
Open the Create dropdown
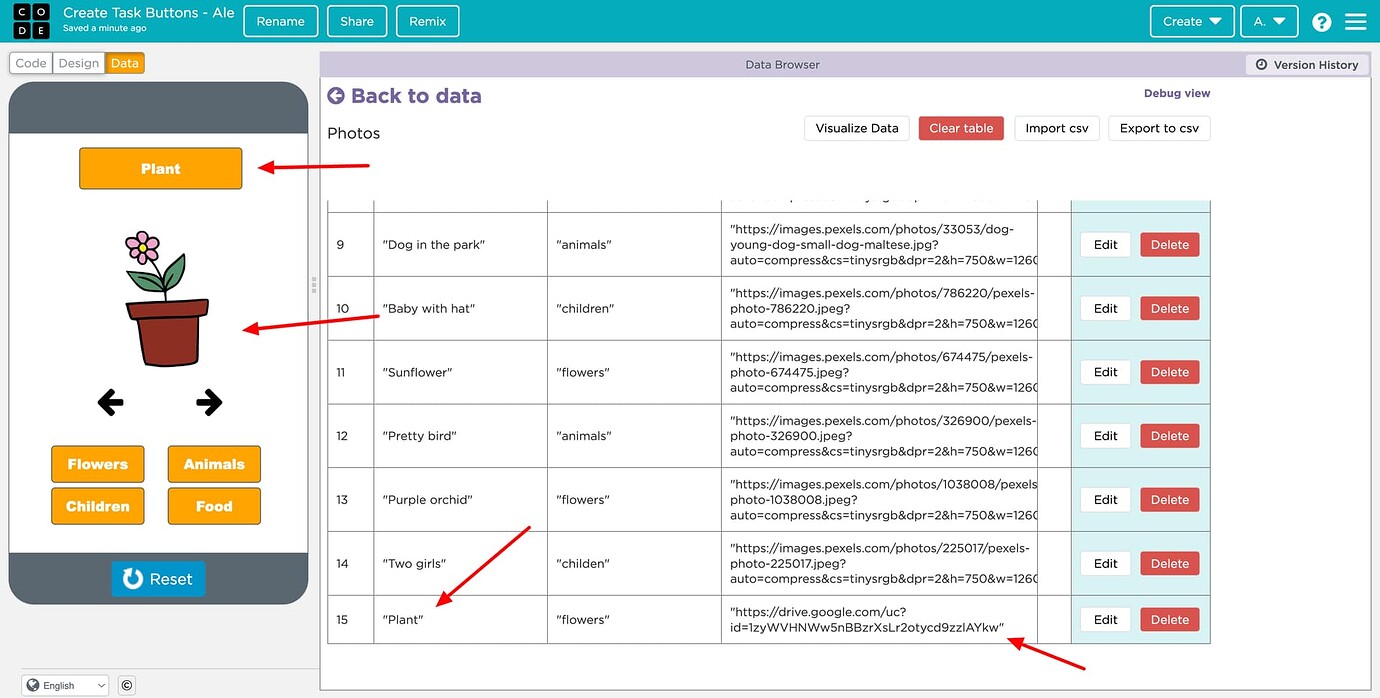(x=1191, y=21)
